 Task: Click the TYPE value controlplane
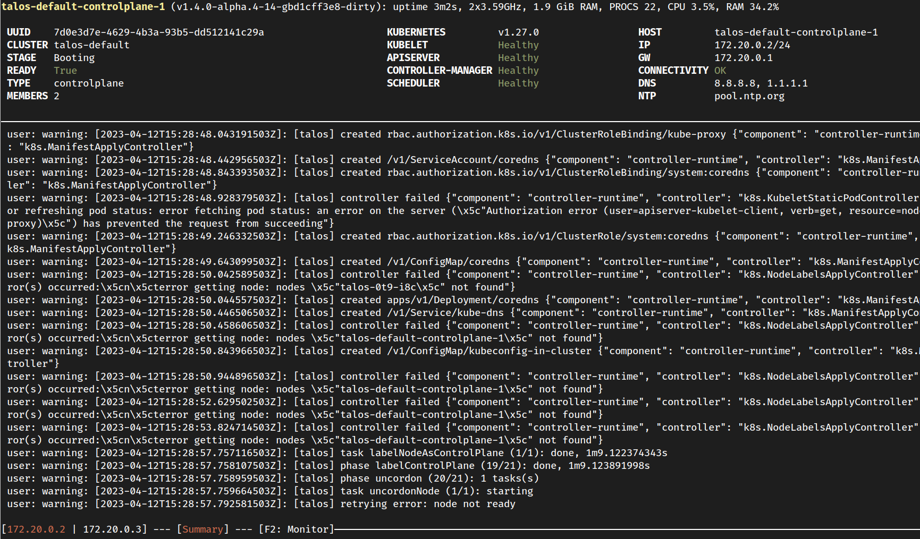[x=89, y=83]
